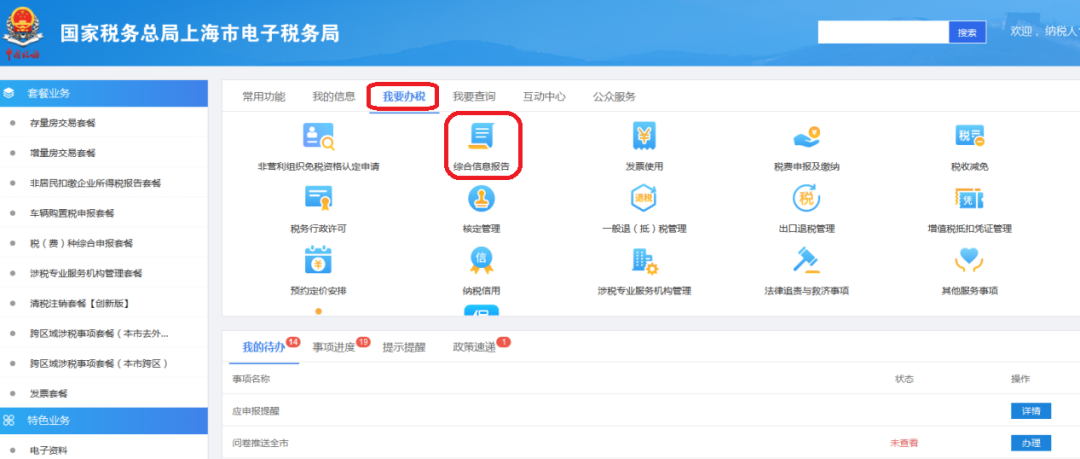This screenshot has width=1080, height=459.
Task: Click 办理 button for 问卷推送全市
Action: (x=1030, y=443)
